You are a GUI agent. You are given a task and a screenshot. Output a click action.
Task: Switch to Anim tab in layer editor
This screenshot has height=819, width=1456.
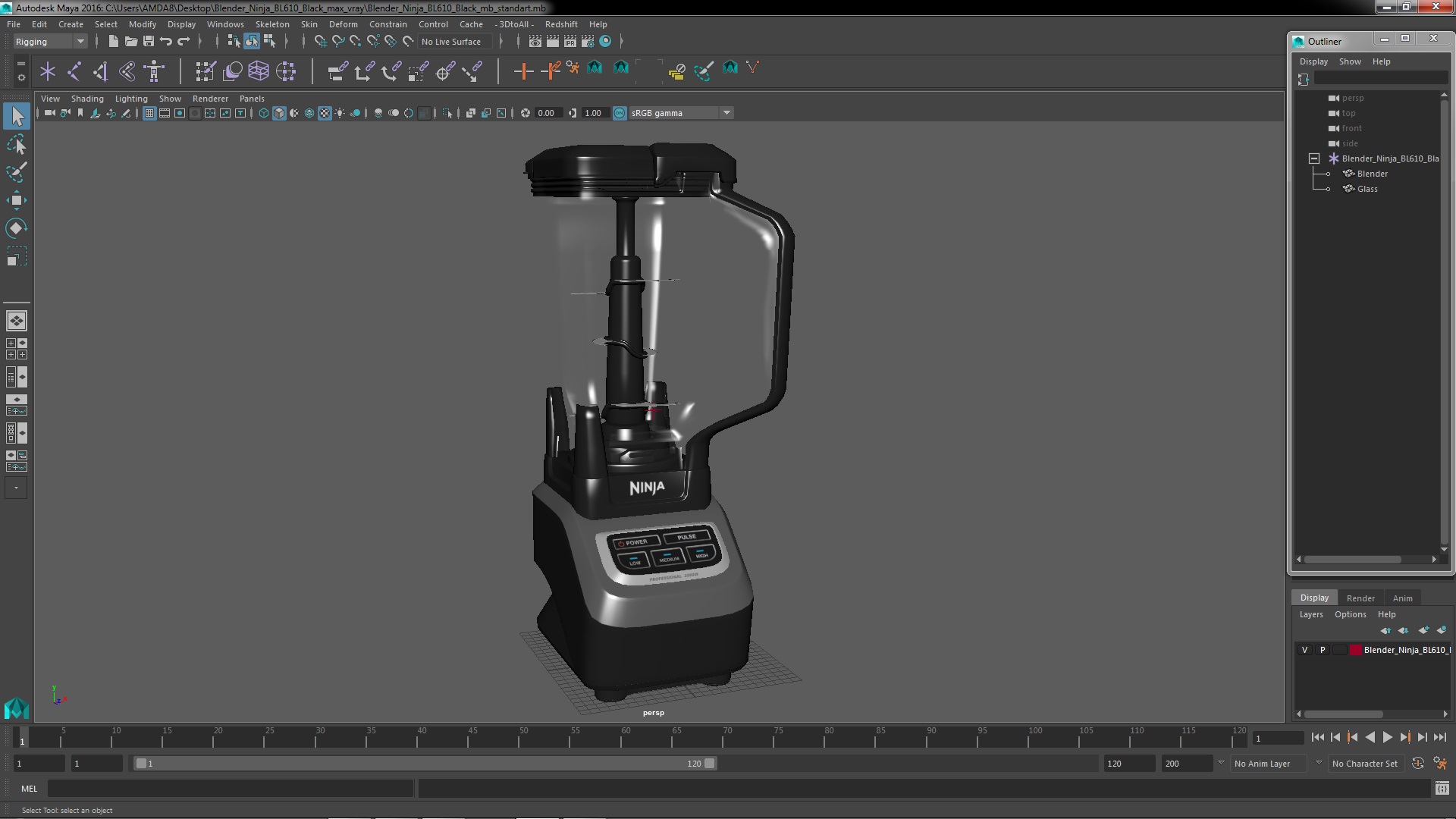point(1403,598)
